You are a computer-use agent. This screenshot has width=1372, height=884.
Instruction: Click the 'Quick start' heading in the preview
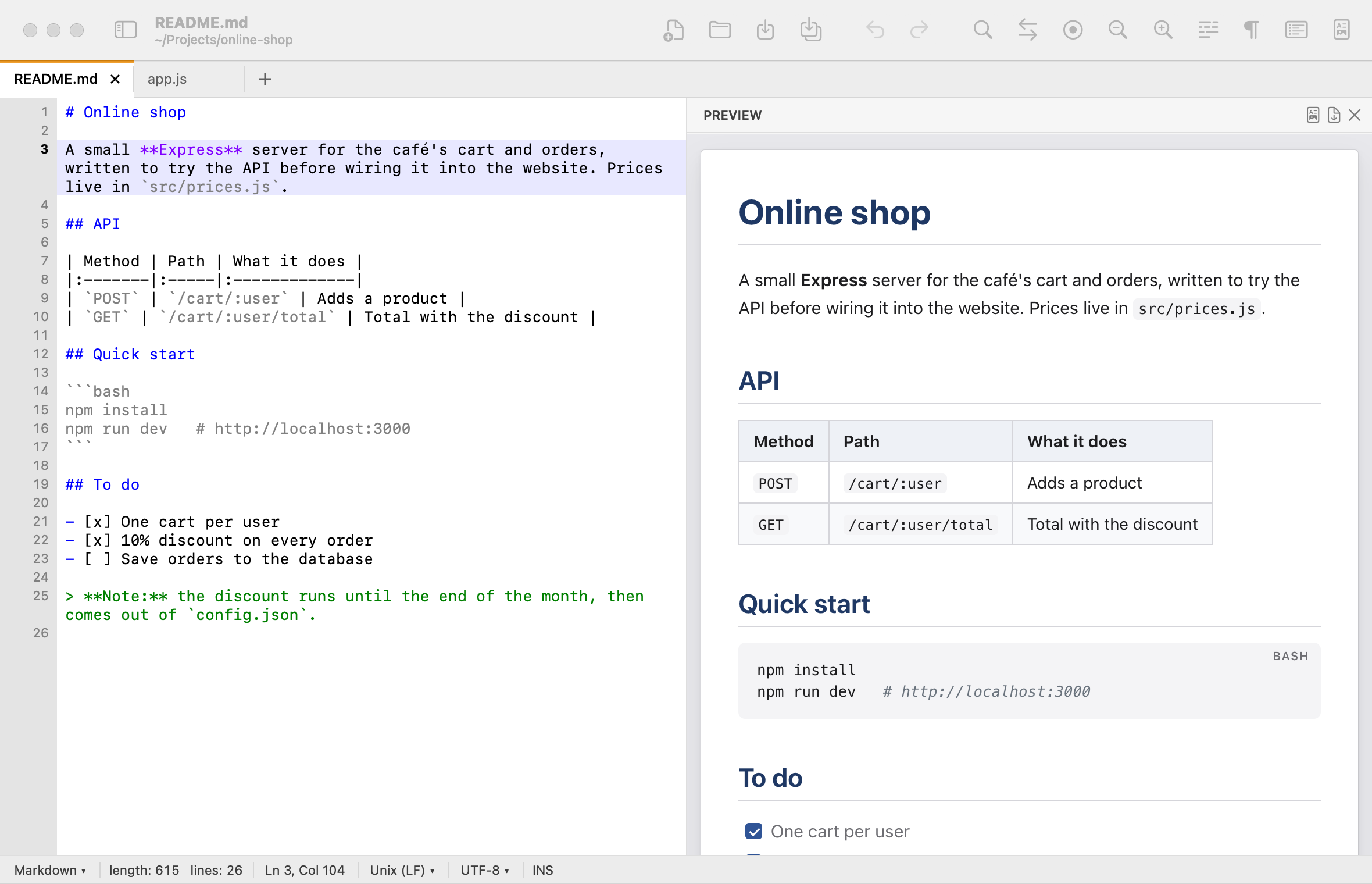point(804,604)
